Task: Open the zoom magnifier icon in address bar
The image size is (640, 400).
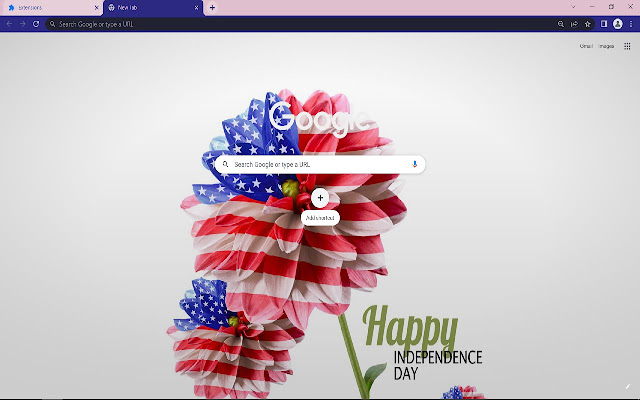Action: (561, 24)
